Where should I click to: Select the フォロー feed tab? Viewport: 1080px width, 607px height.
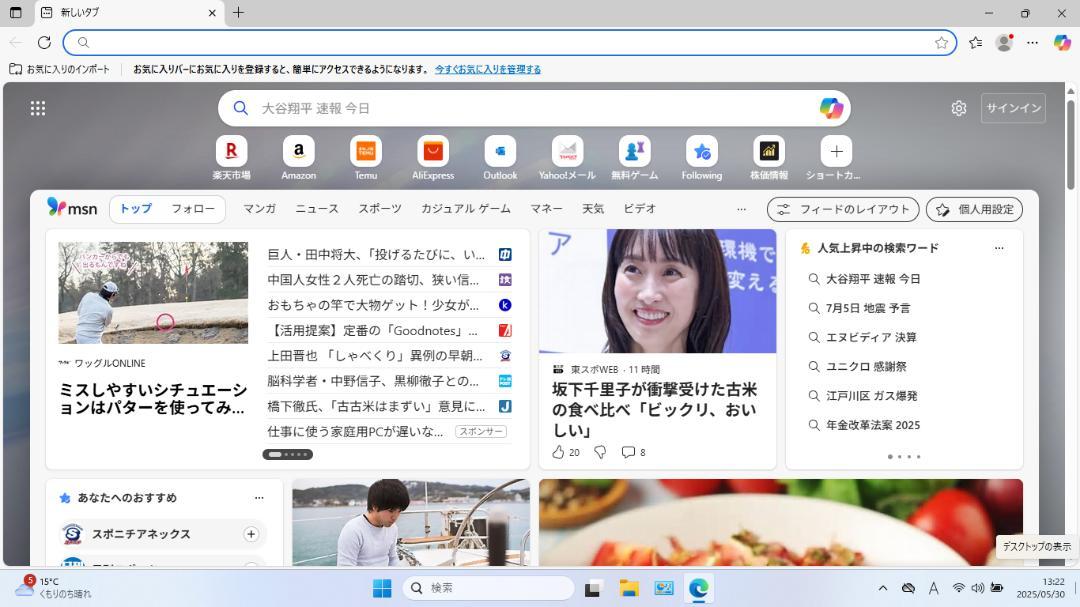193,209
